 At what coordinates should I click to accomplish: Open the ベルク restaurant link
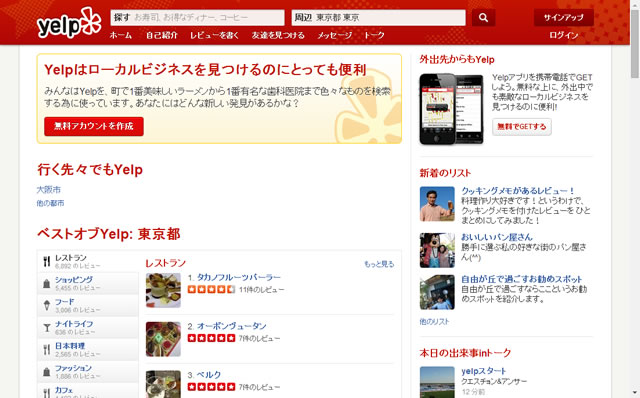pyautogui.click(x=209, y=375)
